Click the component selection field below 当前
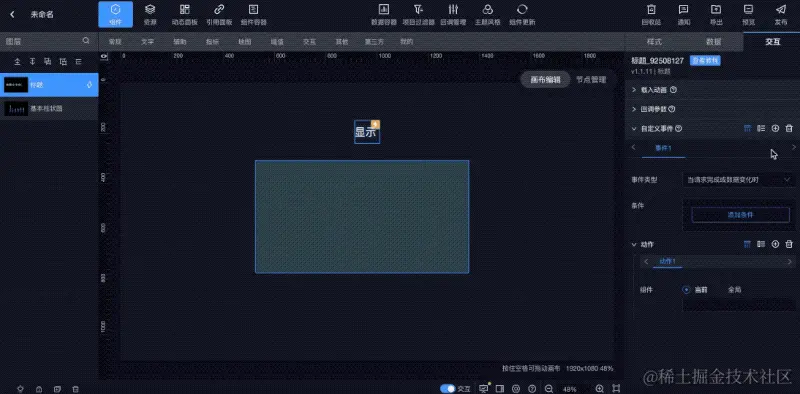The image size is (800, 394). click(x=739, y=305)
